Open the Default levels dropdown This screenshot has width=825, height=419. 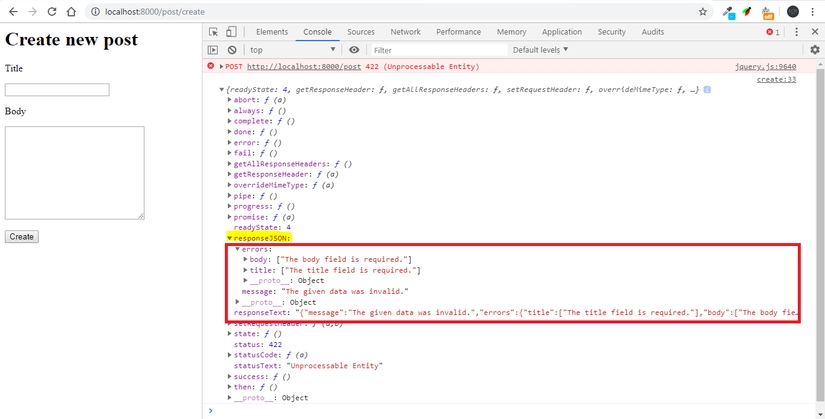pyautogui.click(x=540, y=50)
